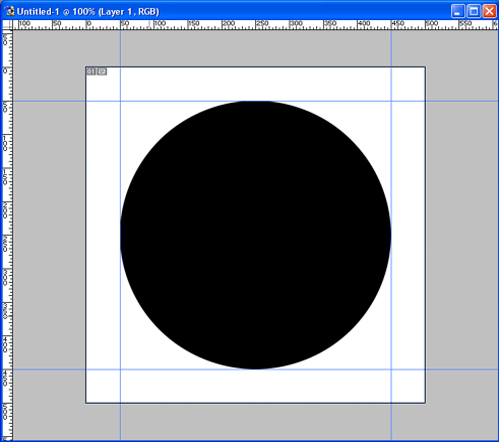
Task: Close the Untitled-1 document window
Action: 490,11
